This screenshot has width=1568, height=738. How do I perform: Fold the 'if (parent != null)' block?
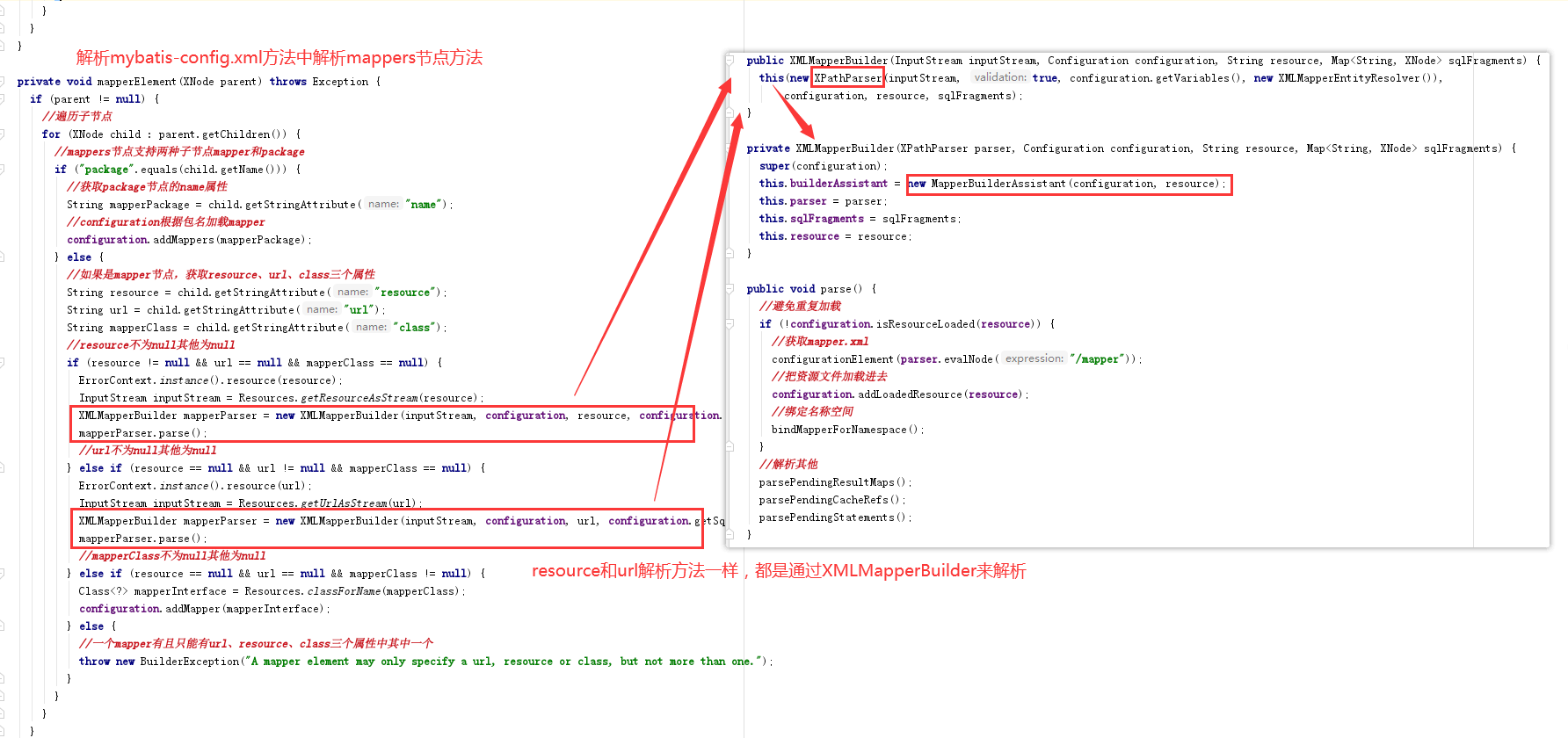pos(3,99)
